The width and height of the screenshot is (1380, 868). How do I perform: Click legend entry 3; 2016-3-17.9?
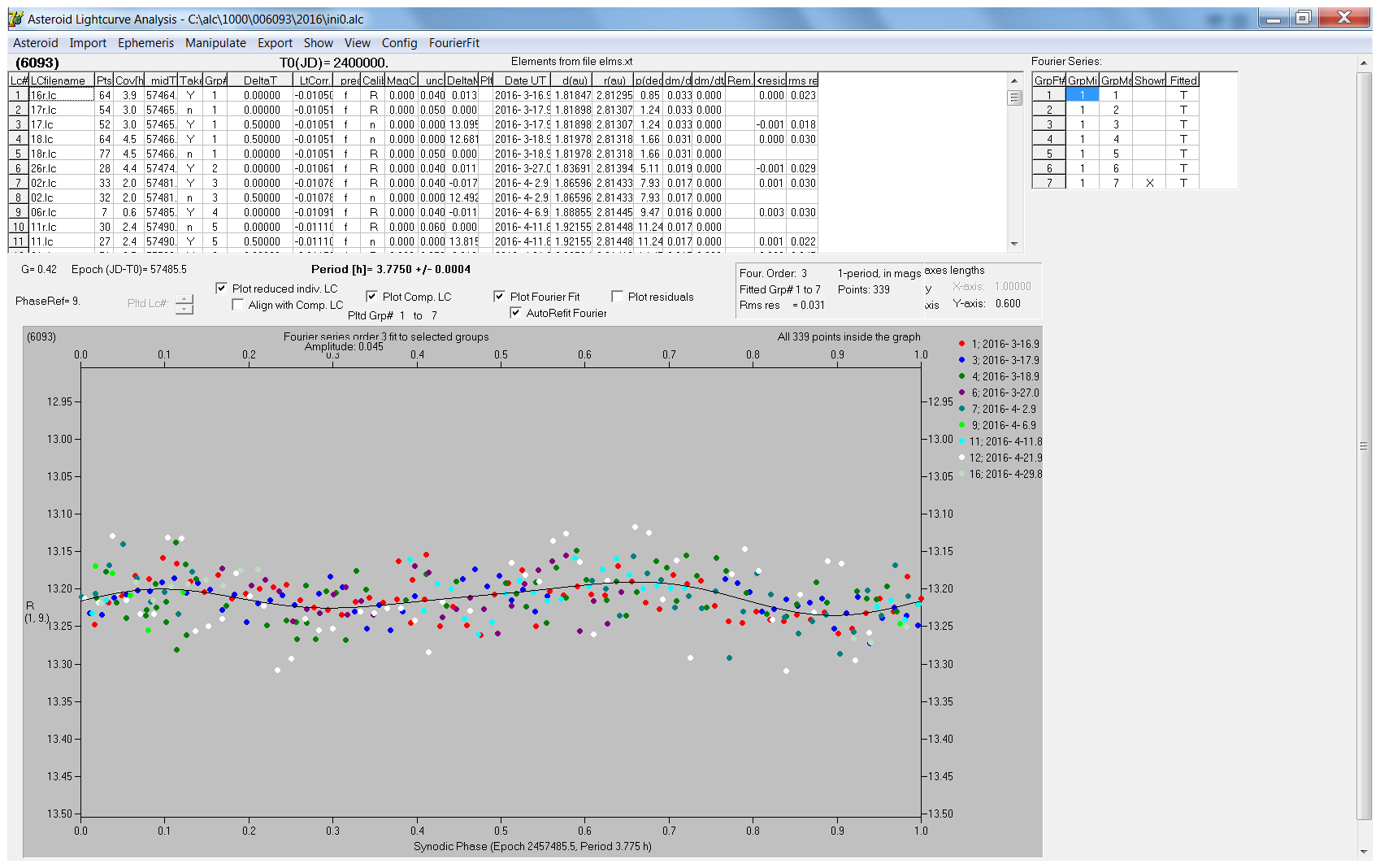tap(1000, 360)
